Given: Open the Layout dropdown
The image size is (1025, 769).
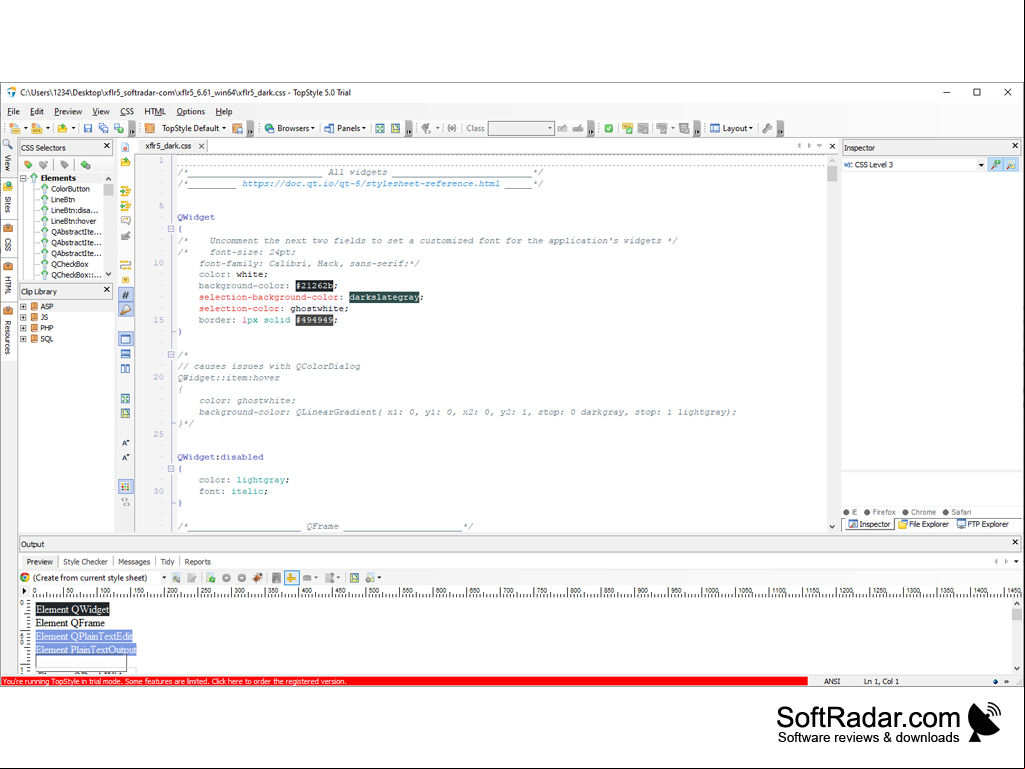Looking at the screenshot, I should coord(731,128).
